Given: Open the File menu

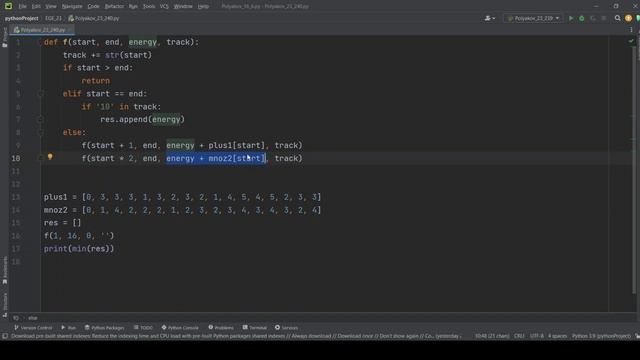Looking at the screenshot, I should 22,7.
